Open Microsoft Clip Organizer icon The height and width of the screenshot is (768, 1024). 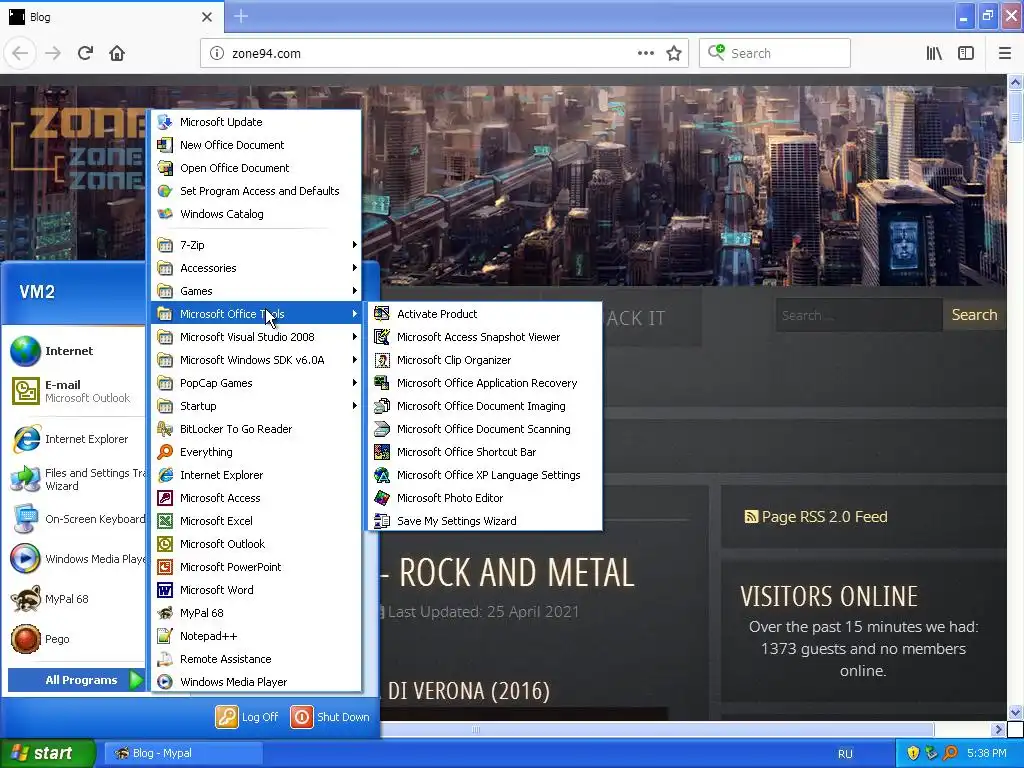tap(382, 360)
